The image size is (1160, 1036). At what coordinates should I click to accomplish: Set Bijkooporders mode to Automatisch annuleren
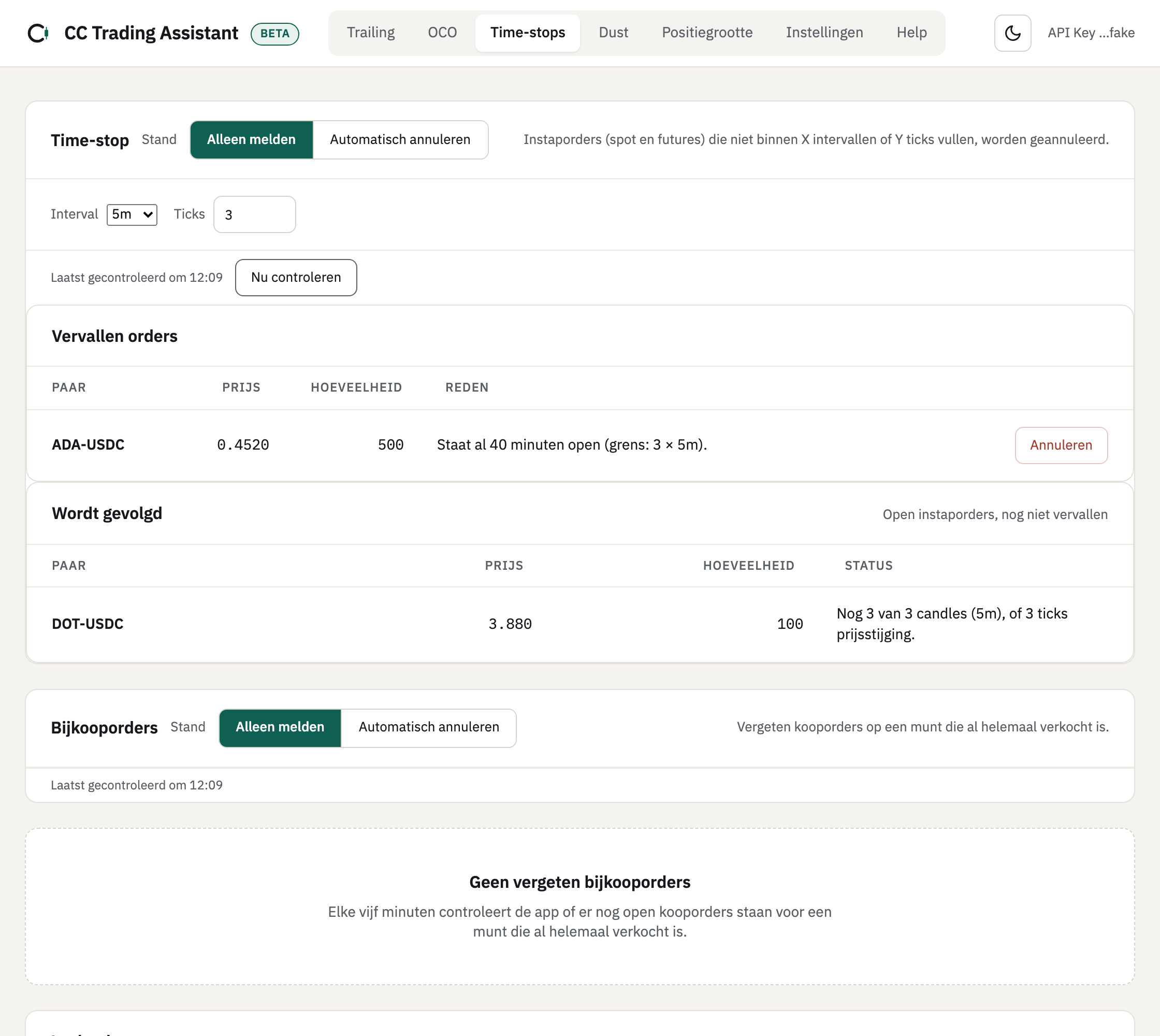tap(428, 727)
